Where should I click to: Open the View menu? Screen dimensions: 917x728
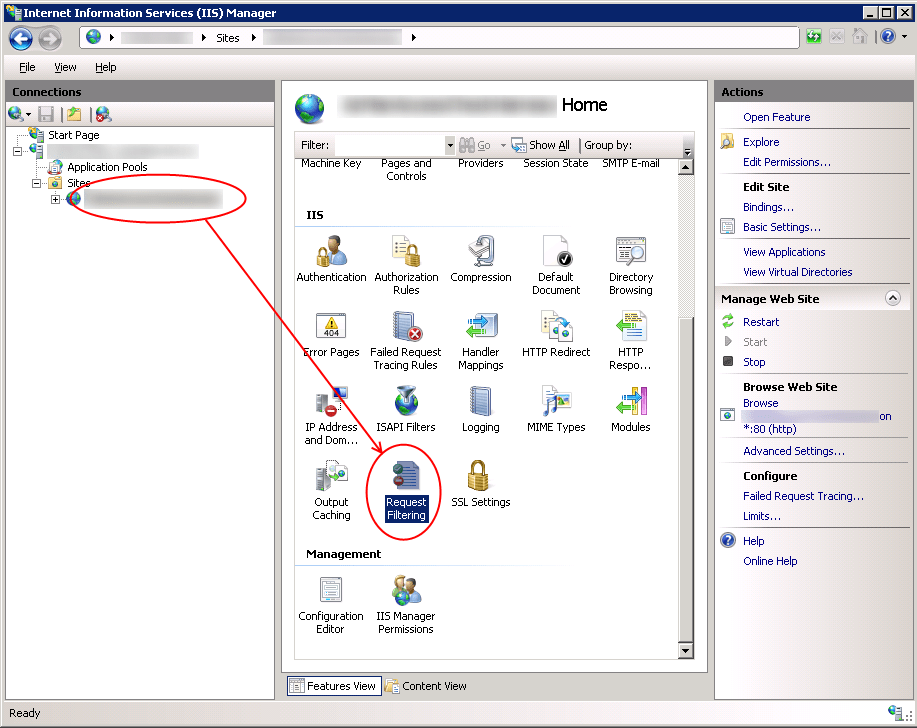[65, 67]
